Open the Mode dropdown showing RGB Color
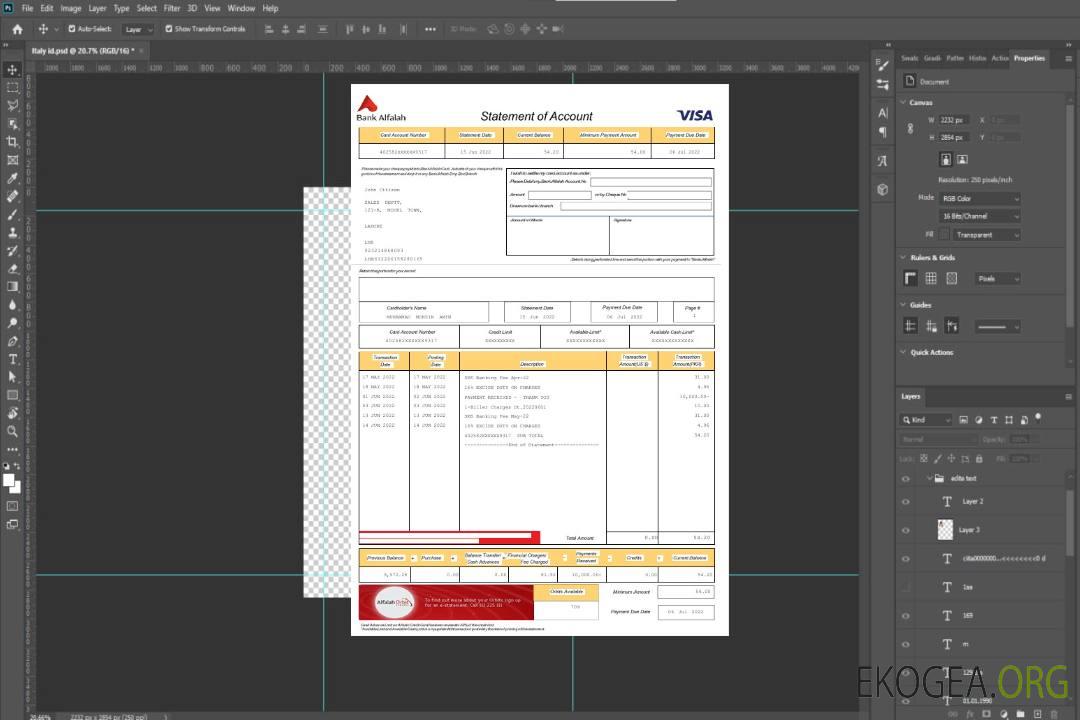The image size is (1080, 720). click(980, 199)
